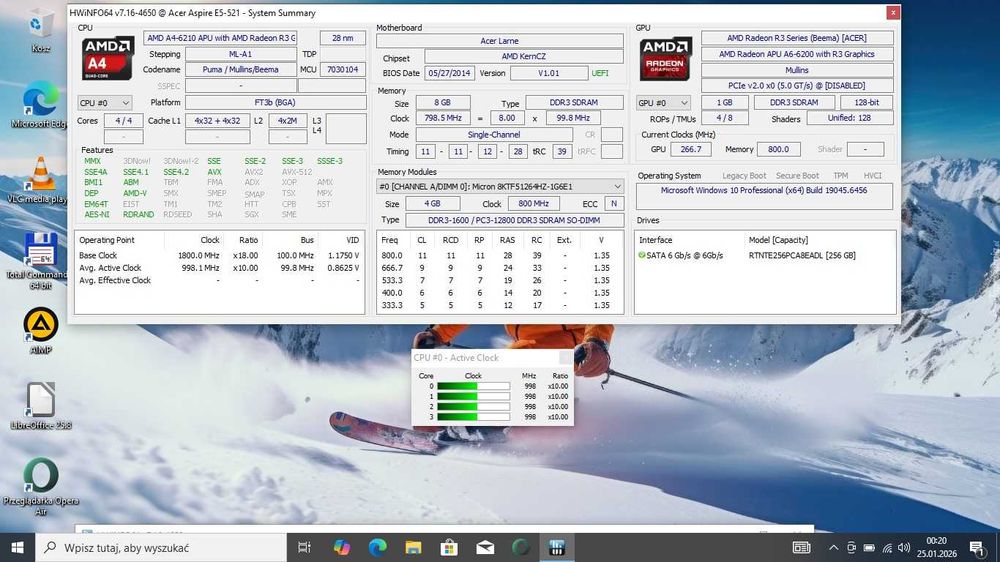Click the Chipset AMD KernCZ field
The height and width of the screenshot is (562, 1000).
(x=524, y=56)
